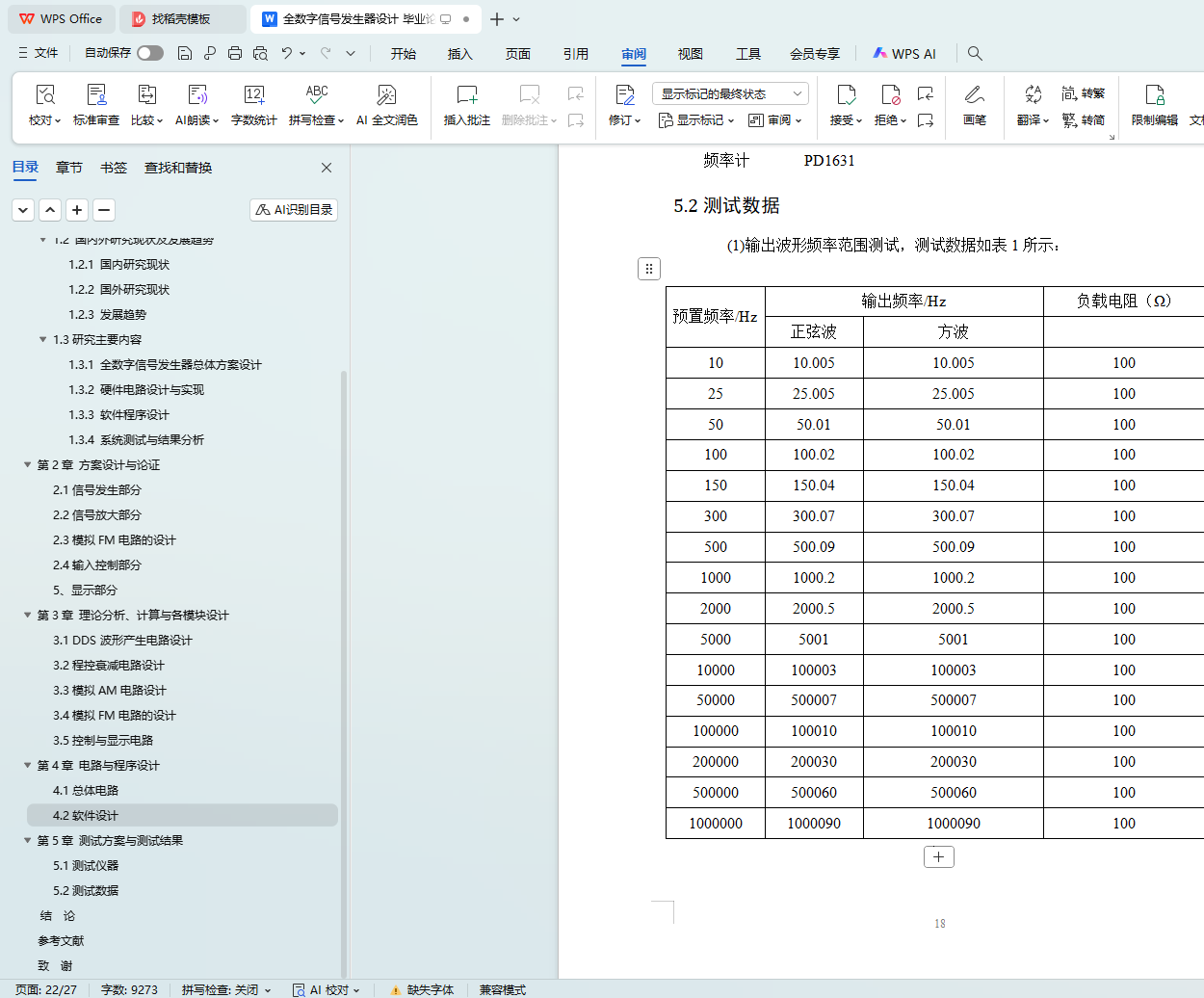Click the 校对 proofreading icon
Image resolution: width=1204 pixels, height=998 pixels.
tap(44, 95)
